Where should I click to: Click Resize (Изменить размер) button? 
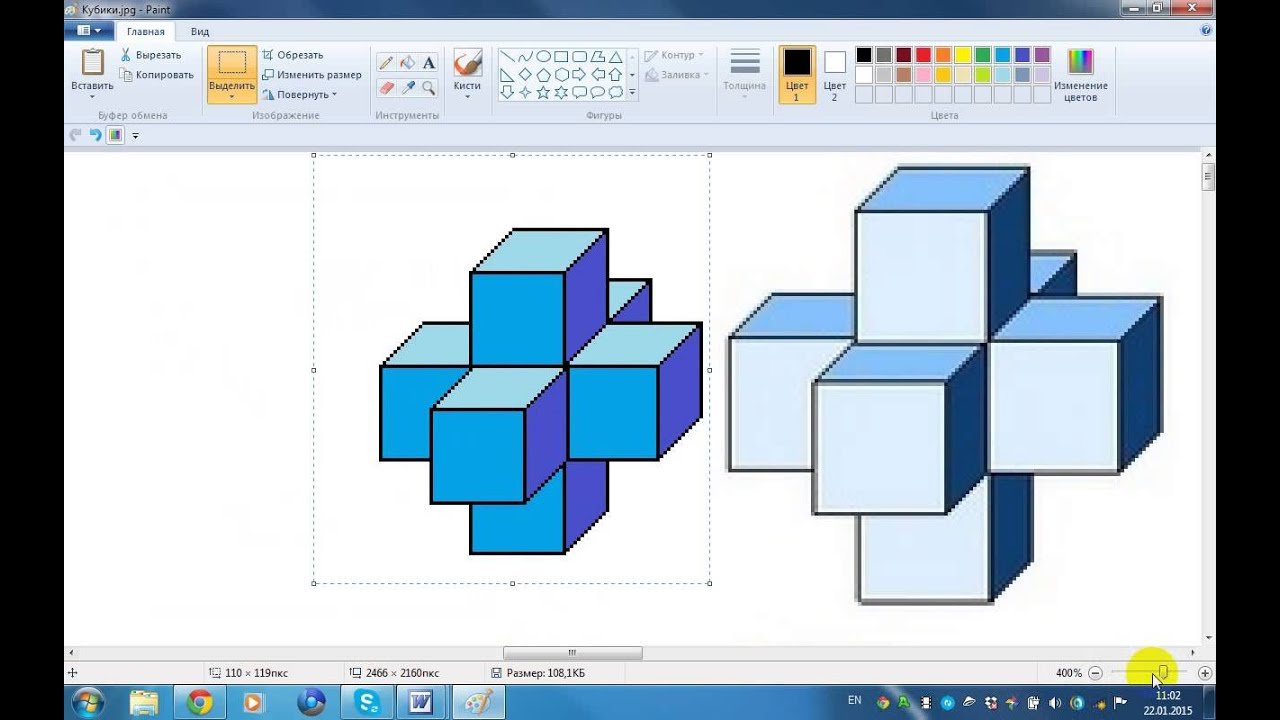tap(311, 75)
